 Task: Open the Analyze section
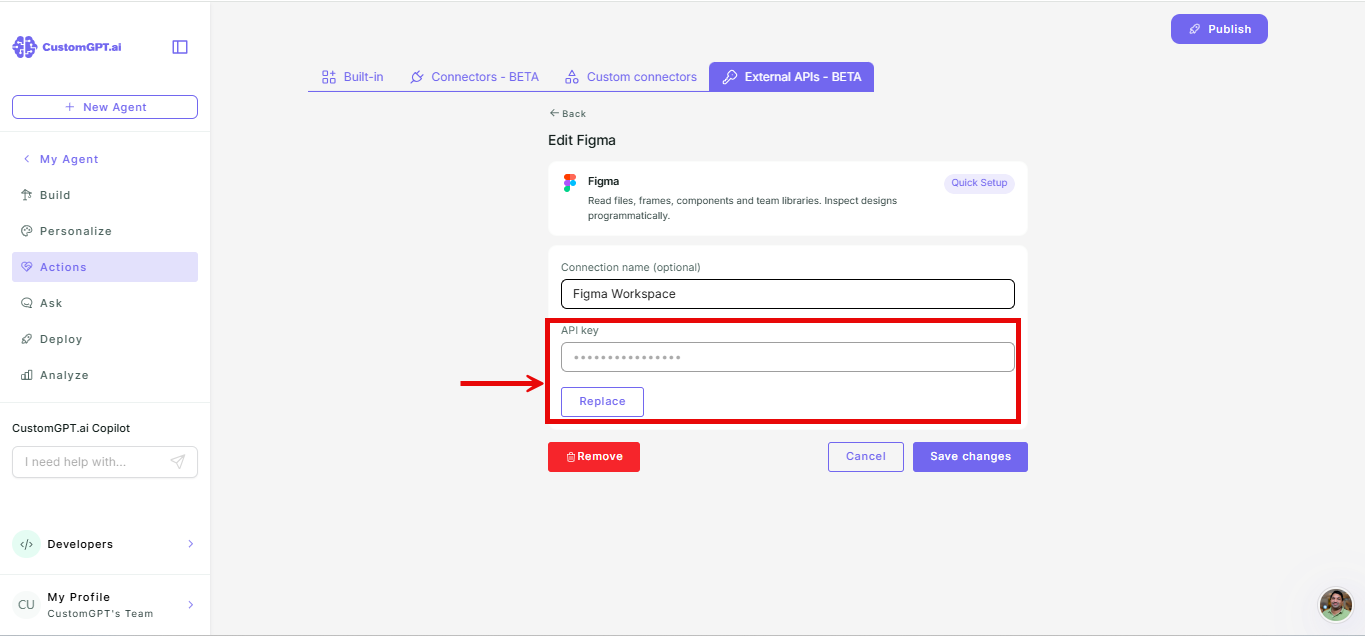[x=105, y=375]
